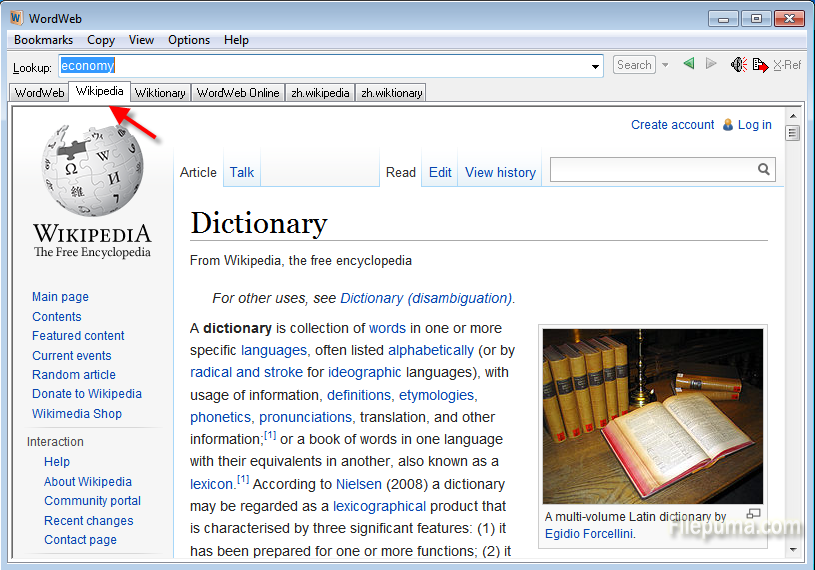Click the grey Forward navigation arrow
The width and height of the screenshot is (815, 570).
pos(711,65)
